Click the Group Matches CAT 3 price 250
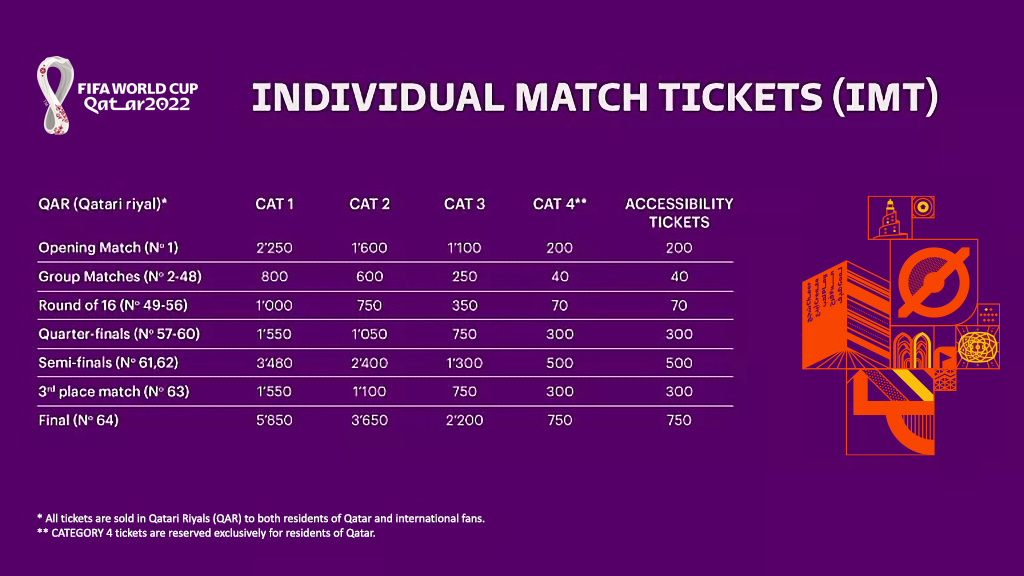The image size is (1024, 576). tap(464, 277)
